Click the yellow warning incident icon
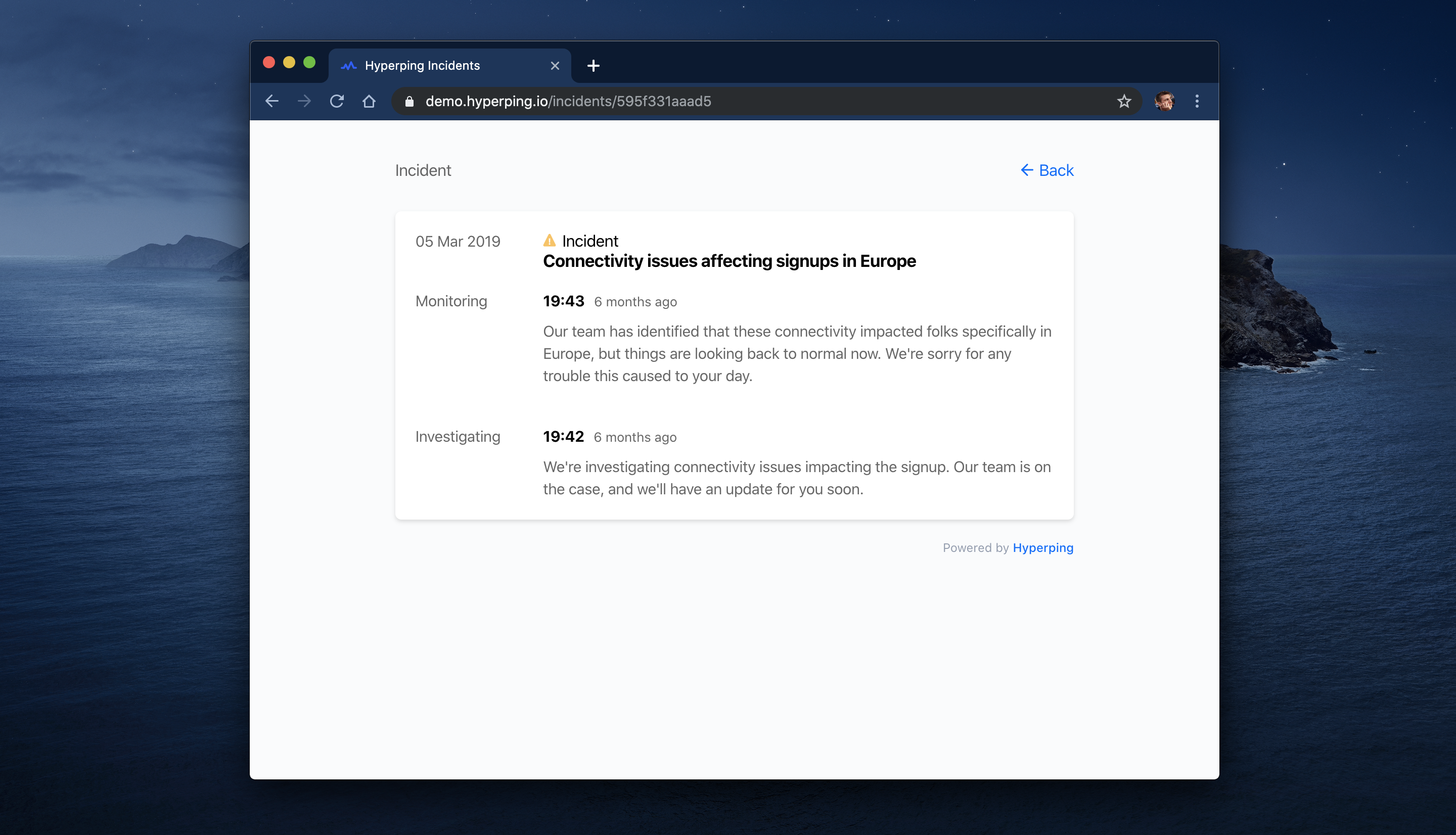Screen dimensions: 1456x835 [550, 240]
